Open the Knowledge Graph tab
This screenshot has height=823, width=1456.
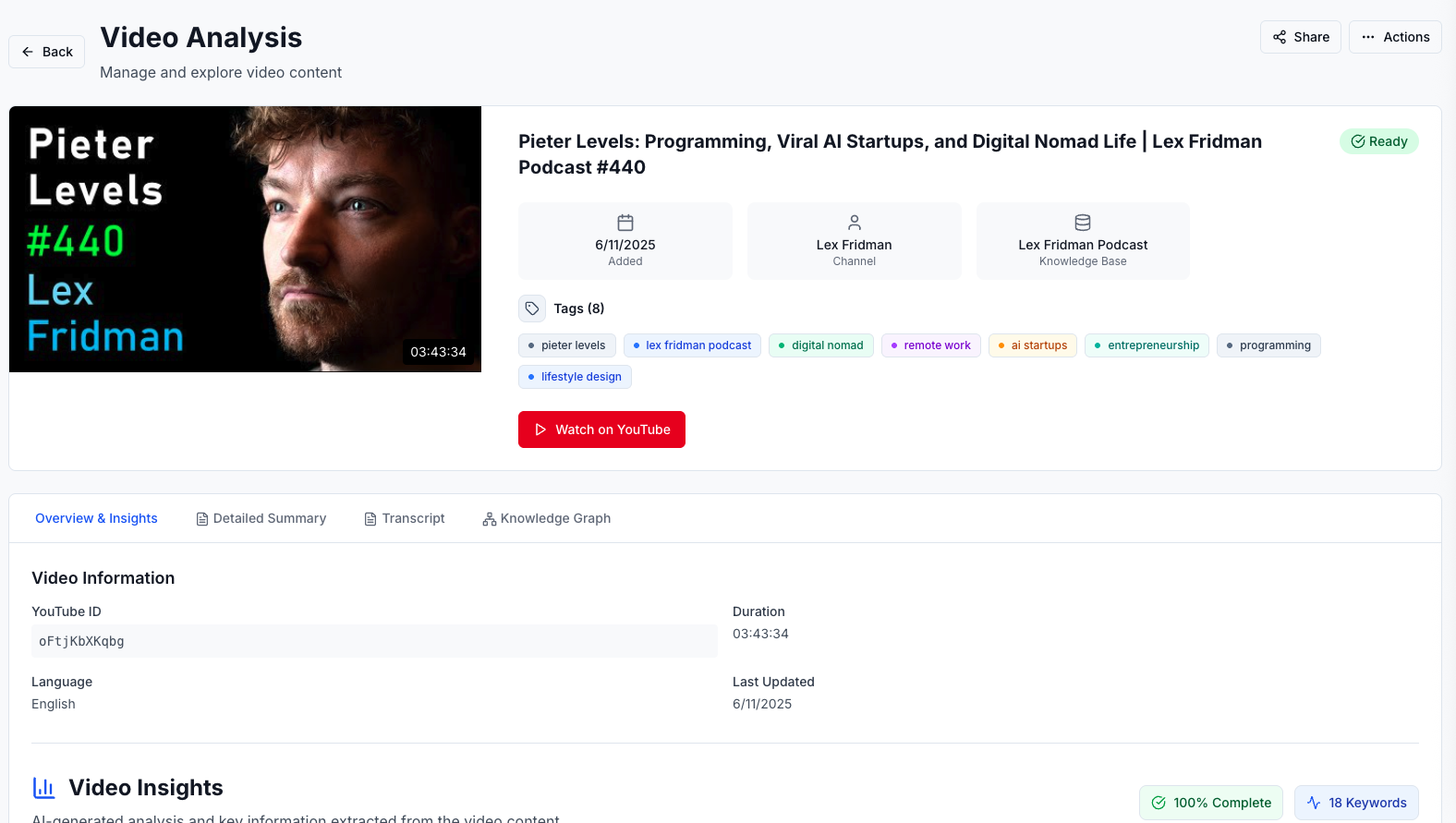(x=546, y=518)
